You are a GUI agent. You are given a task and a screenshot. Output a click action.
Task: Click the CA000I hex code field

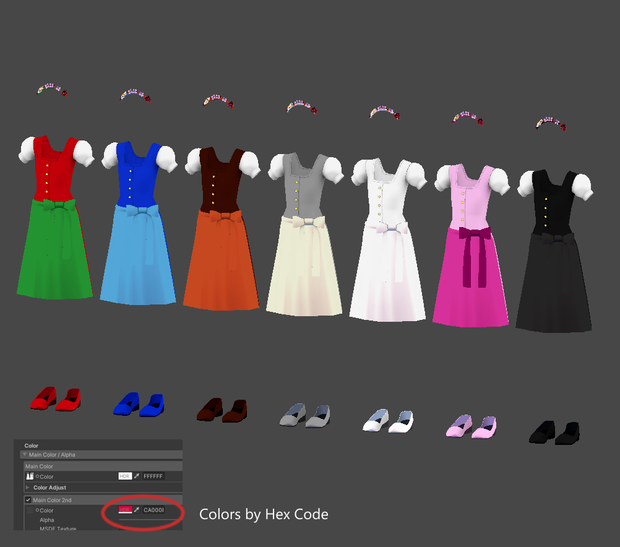154,510
